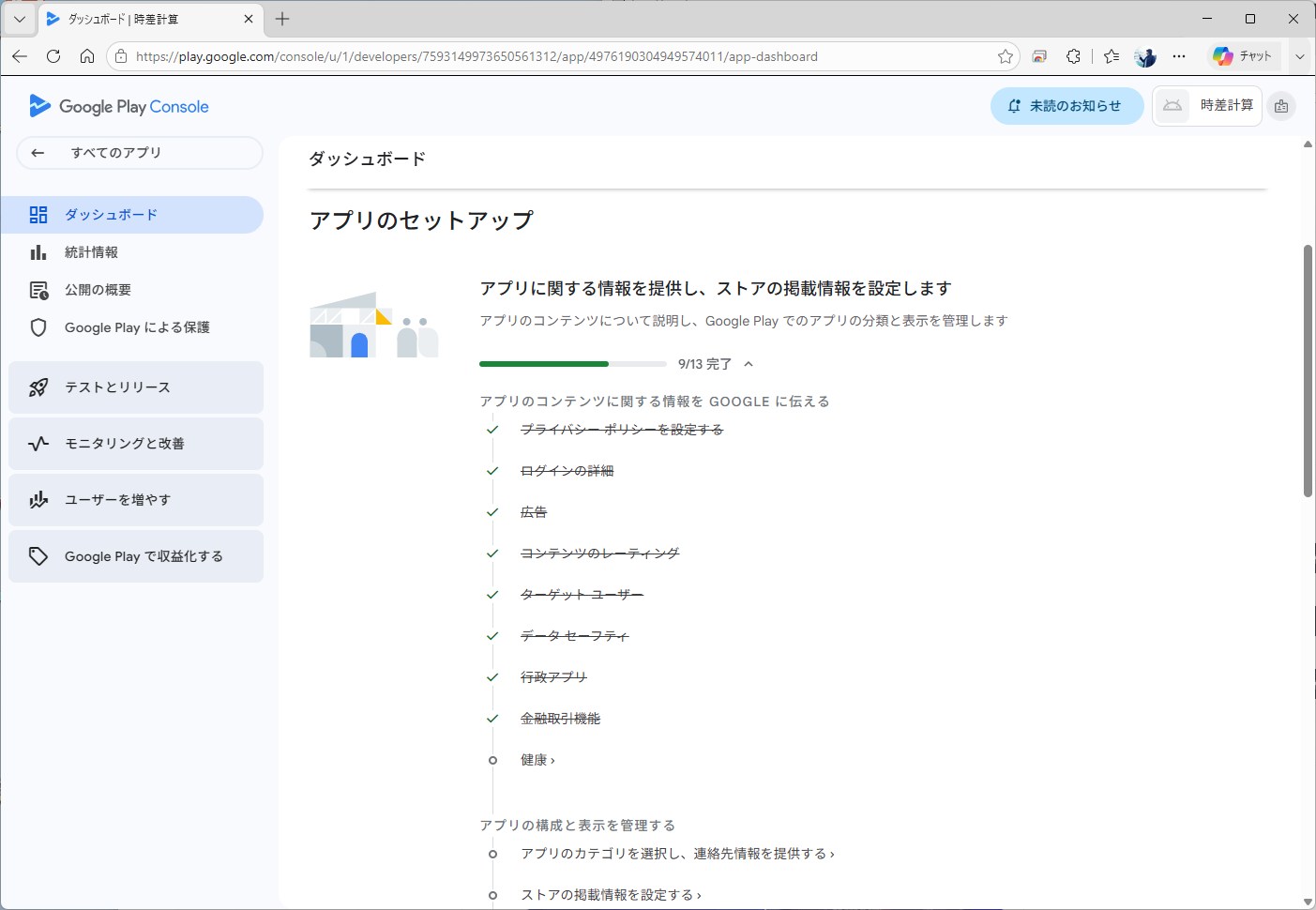
Task: Open ログインの詳細 completed task
Action: click(x=567, y=471)
